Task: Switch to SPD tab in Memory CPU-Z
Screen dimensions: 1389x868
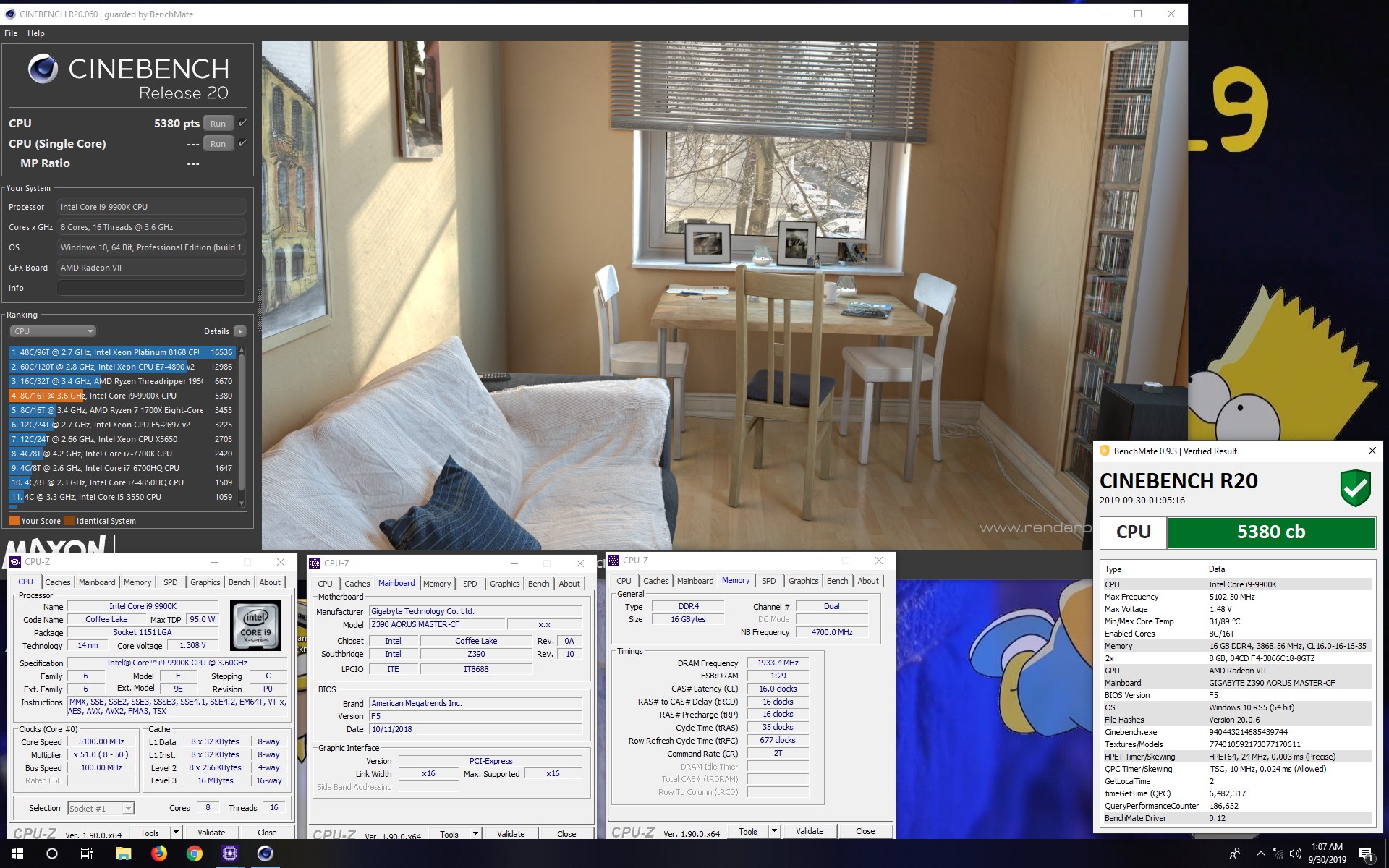Action: tap(769, 581)
